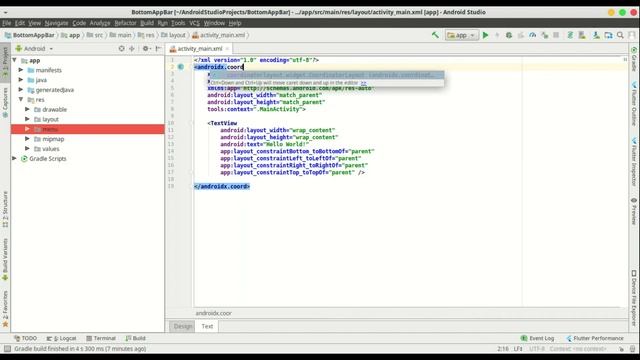
Task: Open the Event Log
Action: (538, 338)
